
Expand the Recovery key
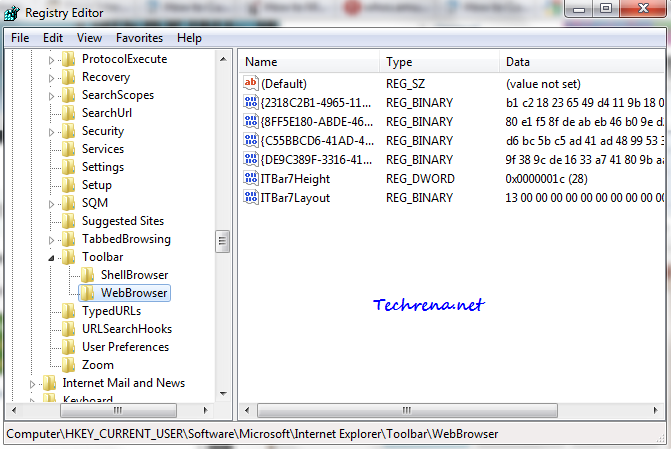click(51, 78)
